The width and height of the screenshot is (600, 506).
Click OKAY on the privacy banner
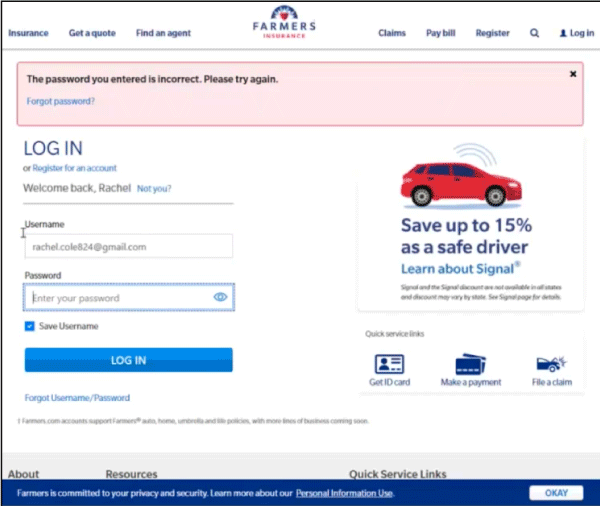(x=556, y=493)
